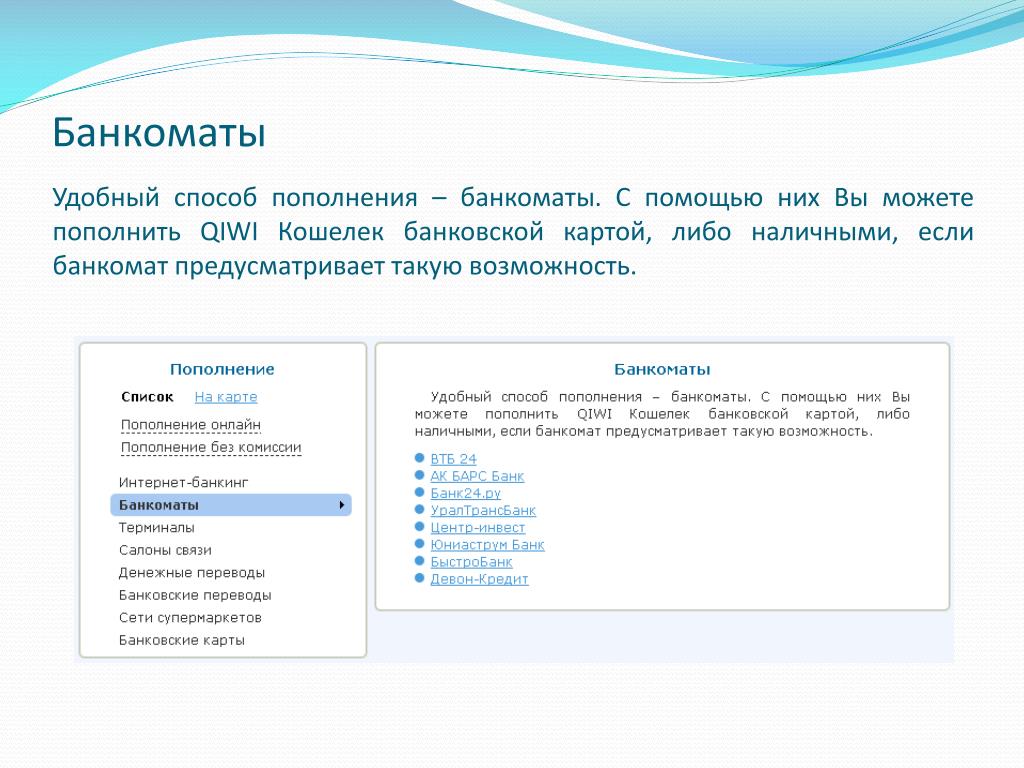Click the large Банкоматы slide title
The image size is (1024, 768).
pyautogui.click(x=159, y=133)
